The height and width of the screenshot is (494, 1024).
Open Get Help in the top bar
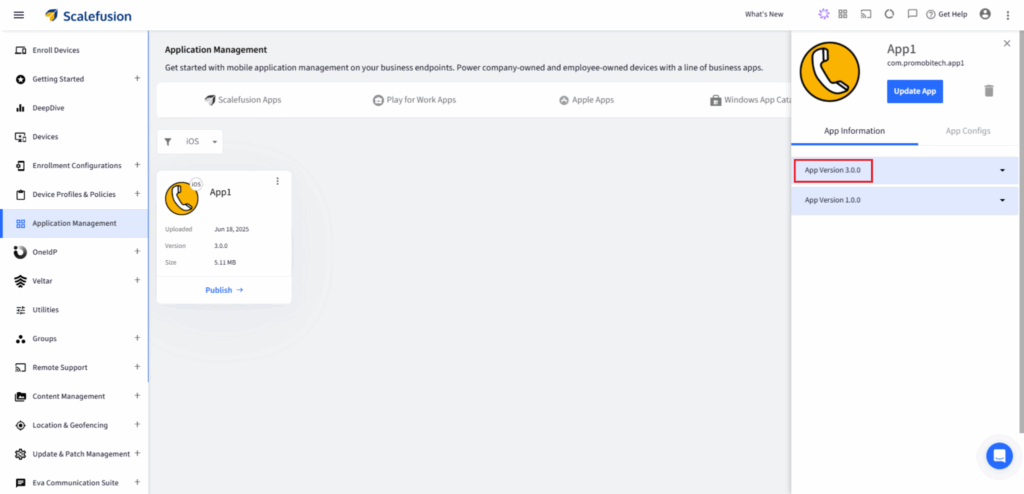[946, 15]
